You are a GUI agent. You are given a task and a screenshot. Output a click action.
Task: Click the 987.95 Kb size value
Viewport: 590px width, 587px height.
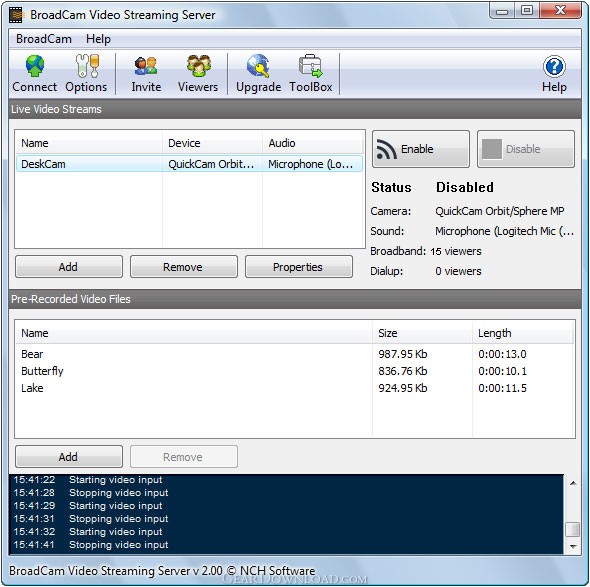tap(403, 354)
